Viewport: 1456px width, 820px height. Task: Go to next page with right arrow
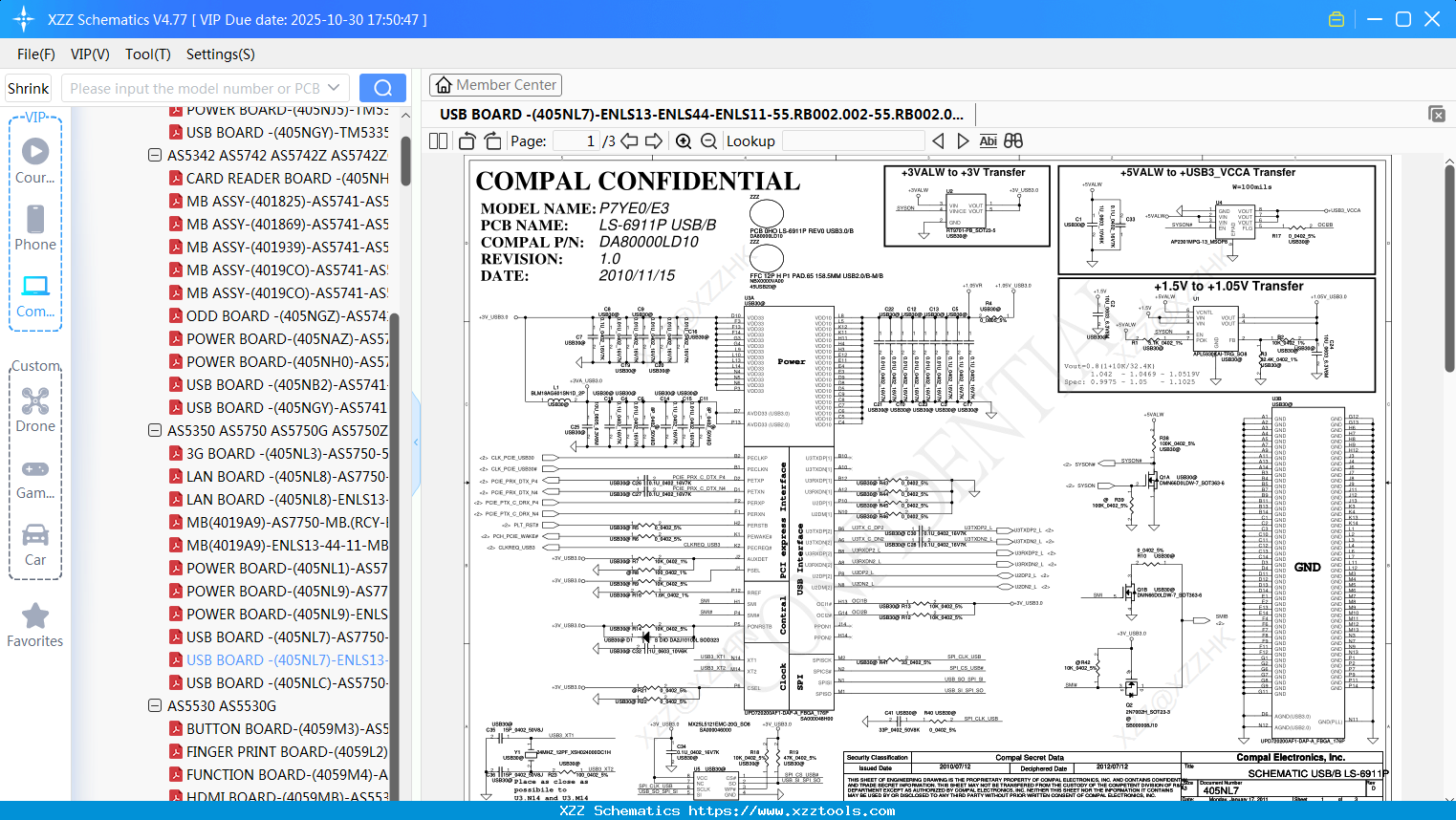(654, 141)
